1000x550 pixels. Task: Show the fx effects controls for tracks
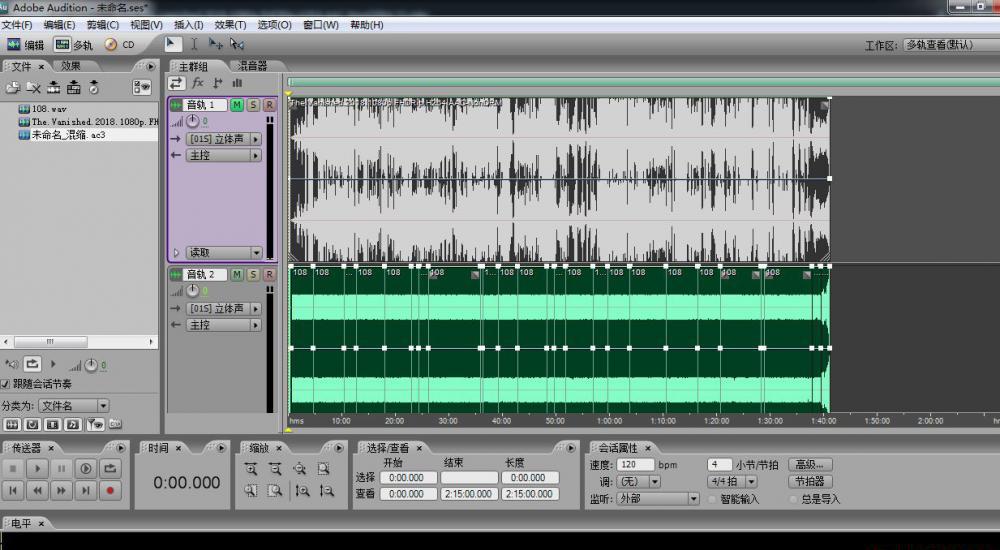[198, 83]
